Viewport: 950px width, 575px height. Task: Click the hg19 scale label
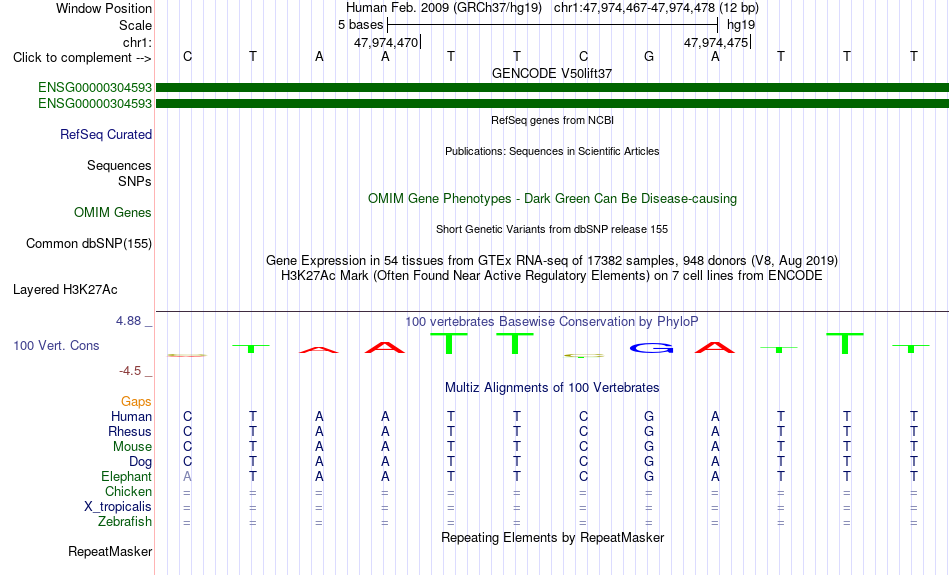741,25
